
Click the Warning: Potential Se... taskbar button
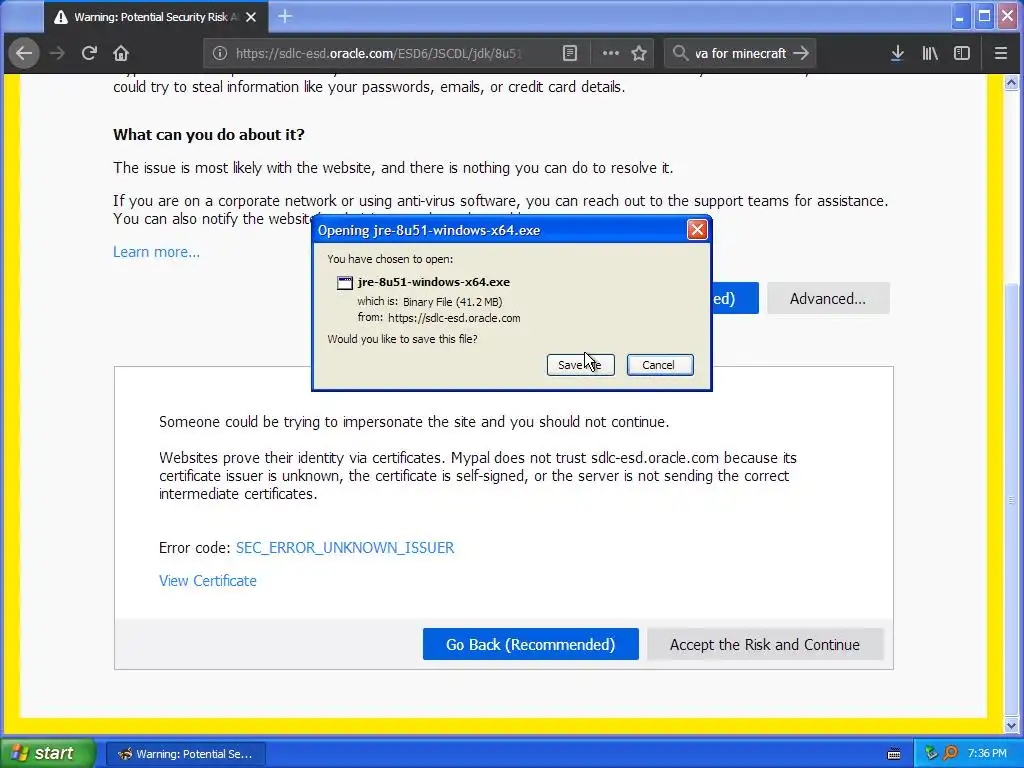click(x=185, y=754)
